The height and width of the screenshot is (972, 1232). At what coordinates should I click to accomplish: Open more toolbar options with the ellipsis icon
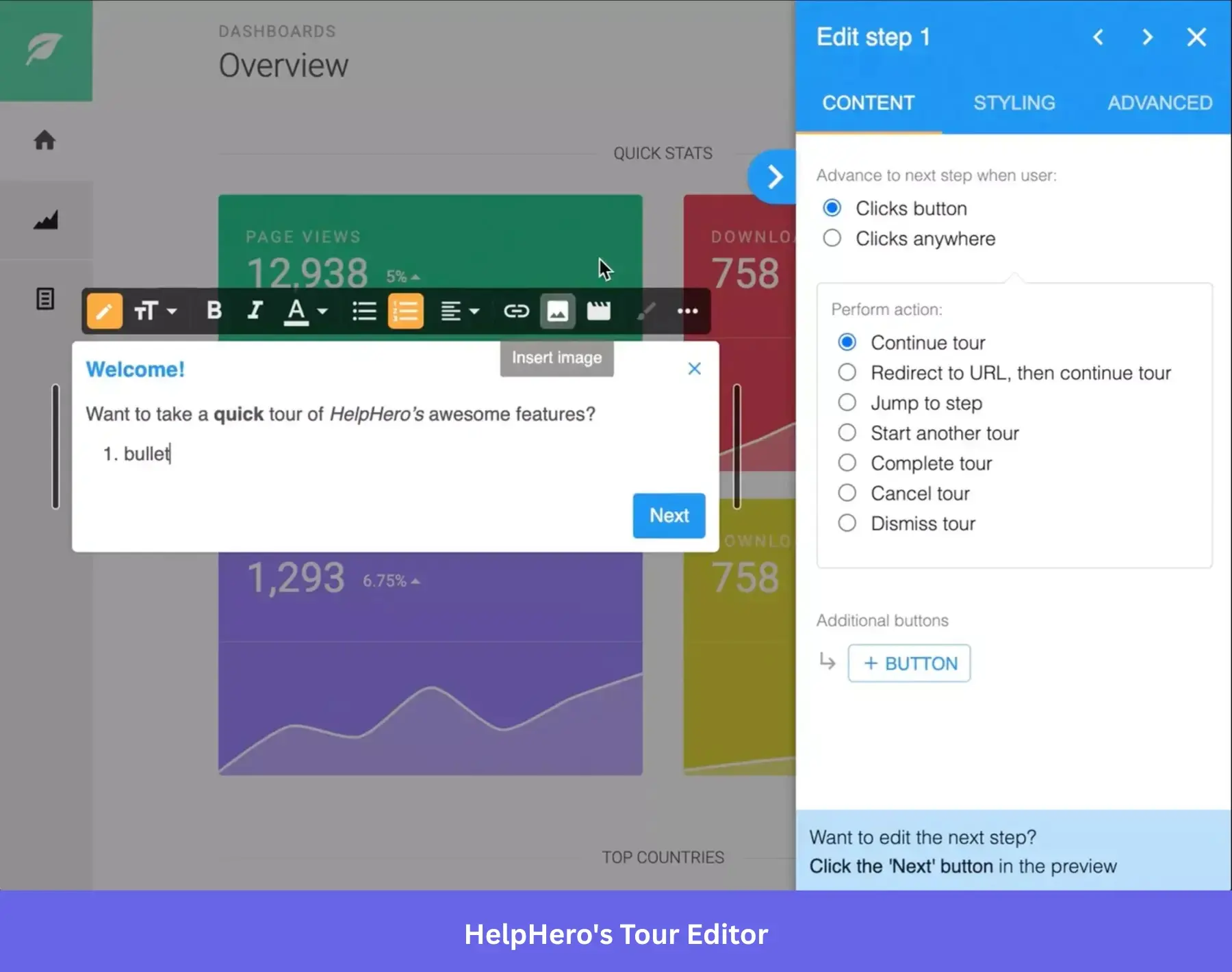pyautogui.click(x=688, y=311)
